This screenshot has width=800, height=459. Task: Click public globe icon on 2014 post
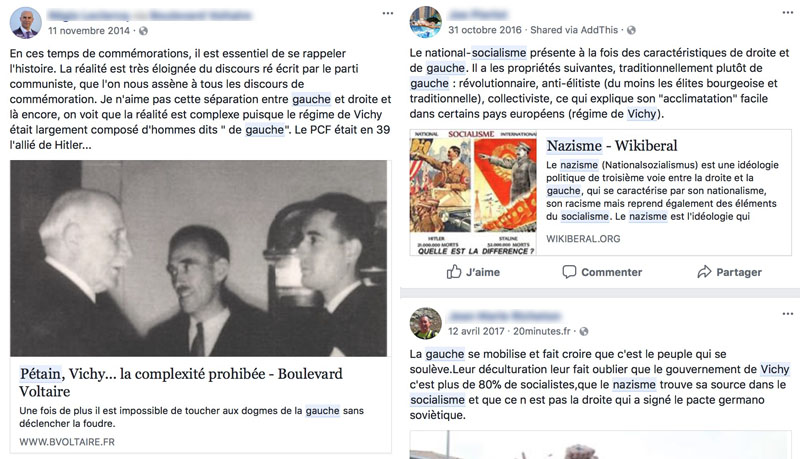tap(143, 31)
